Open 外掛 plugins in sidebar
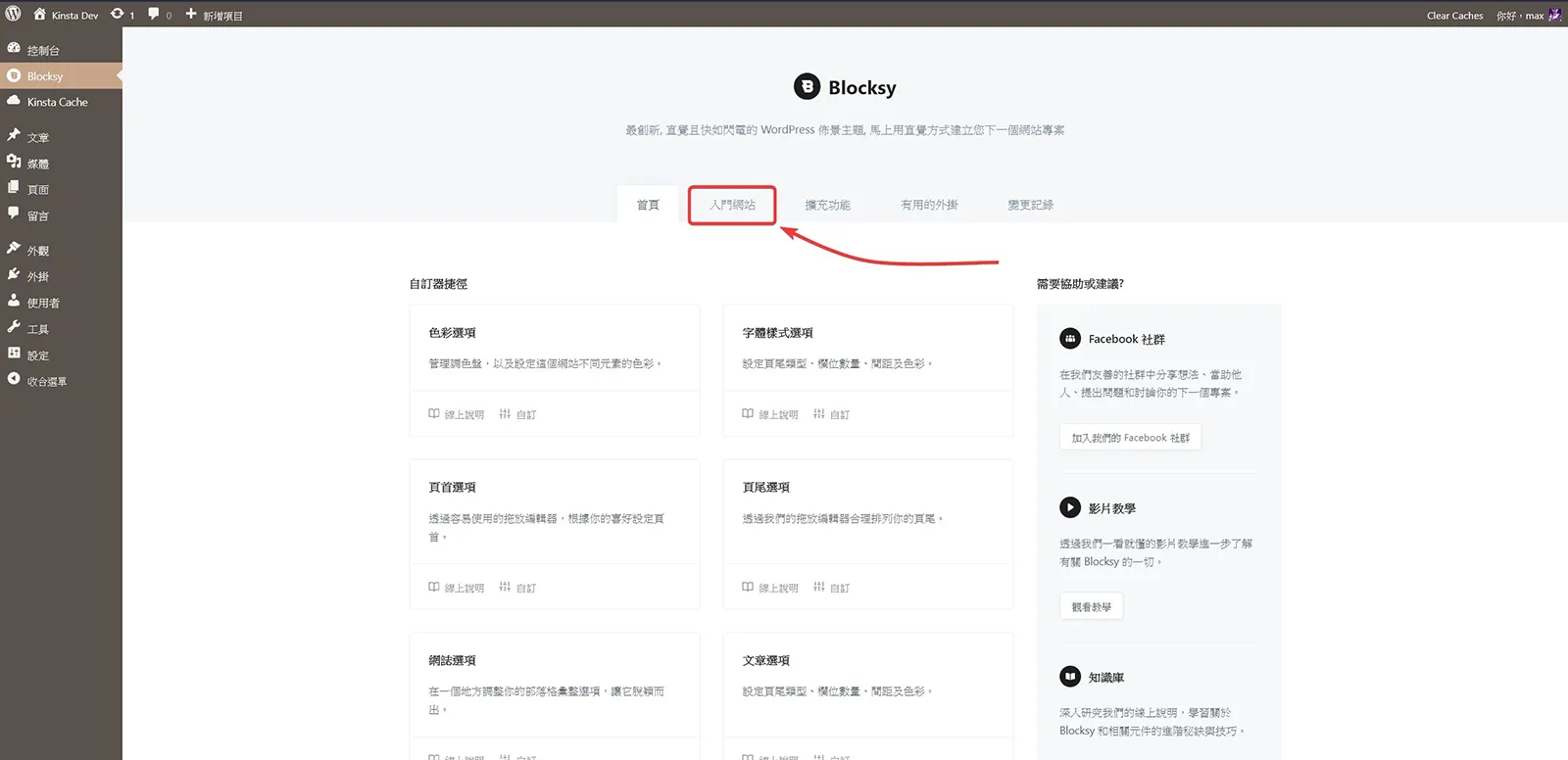This screenshot has height=760, width=1568. pyautogui.click(x=61, y=276)
